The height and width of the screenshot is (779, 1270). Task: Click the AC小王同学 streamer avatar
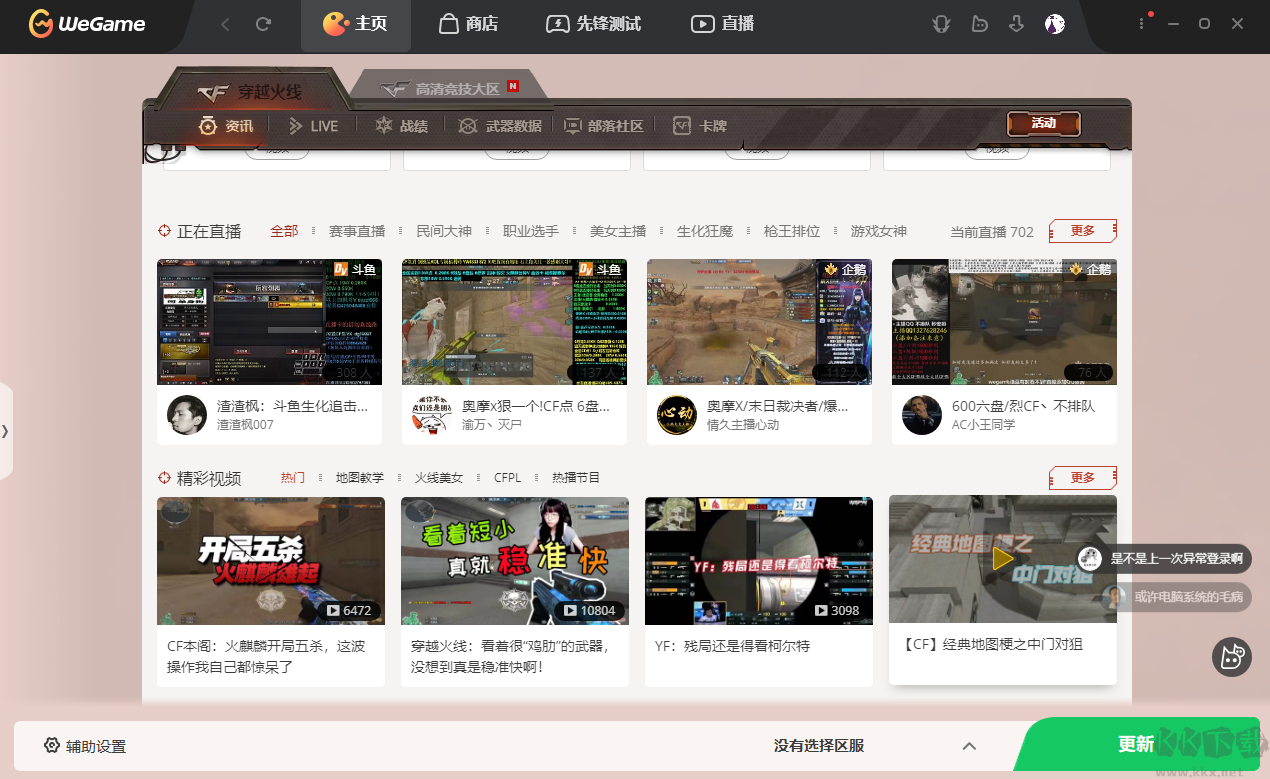922,415
